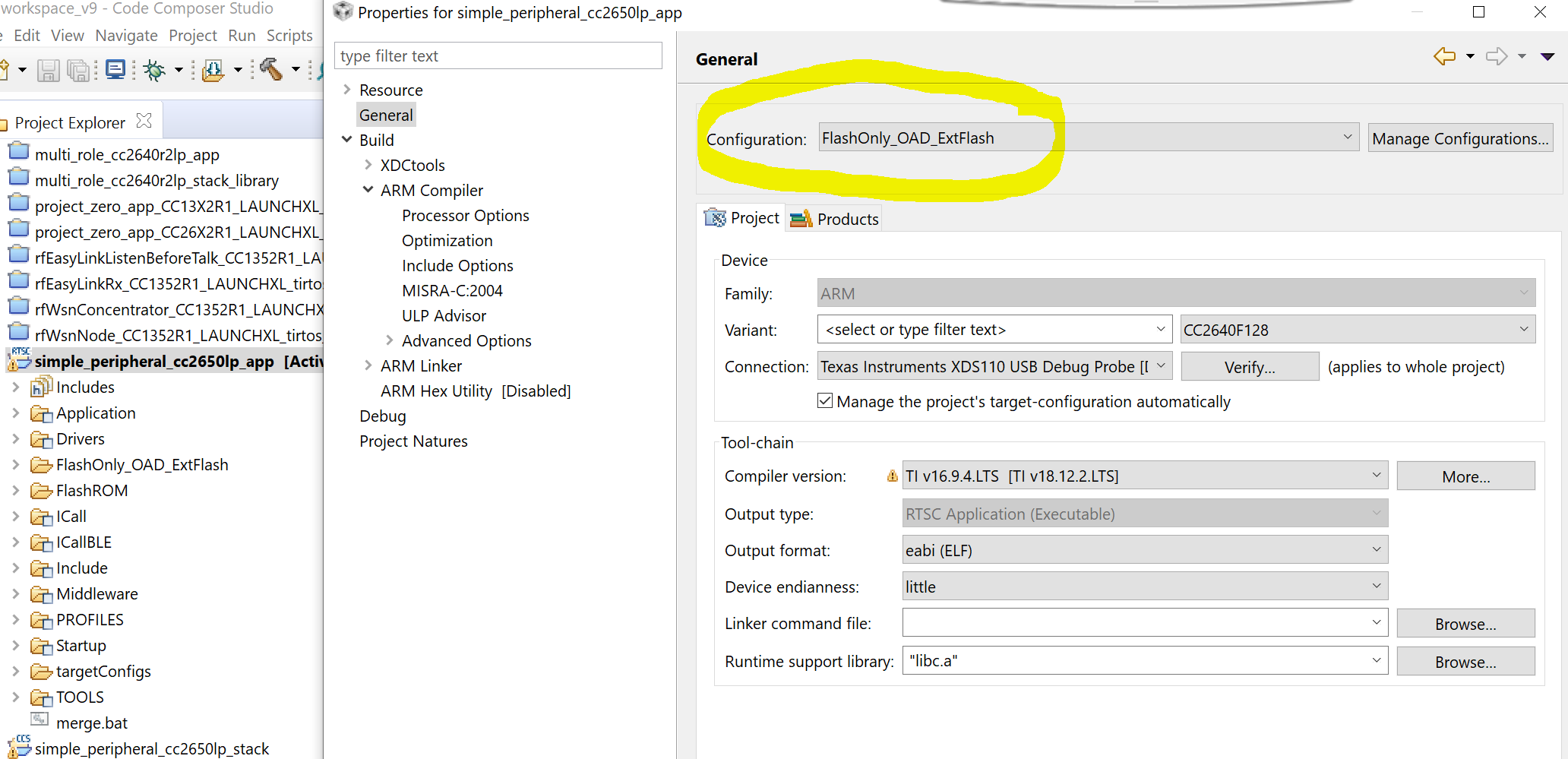This screenshot has width=1568, height=759.
Task: Open the View menu
Action: (x=68, y=36)
